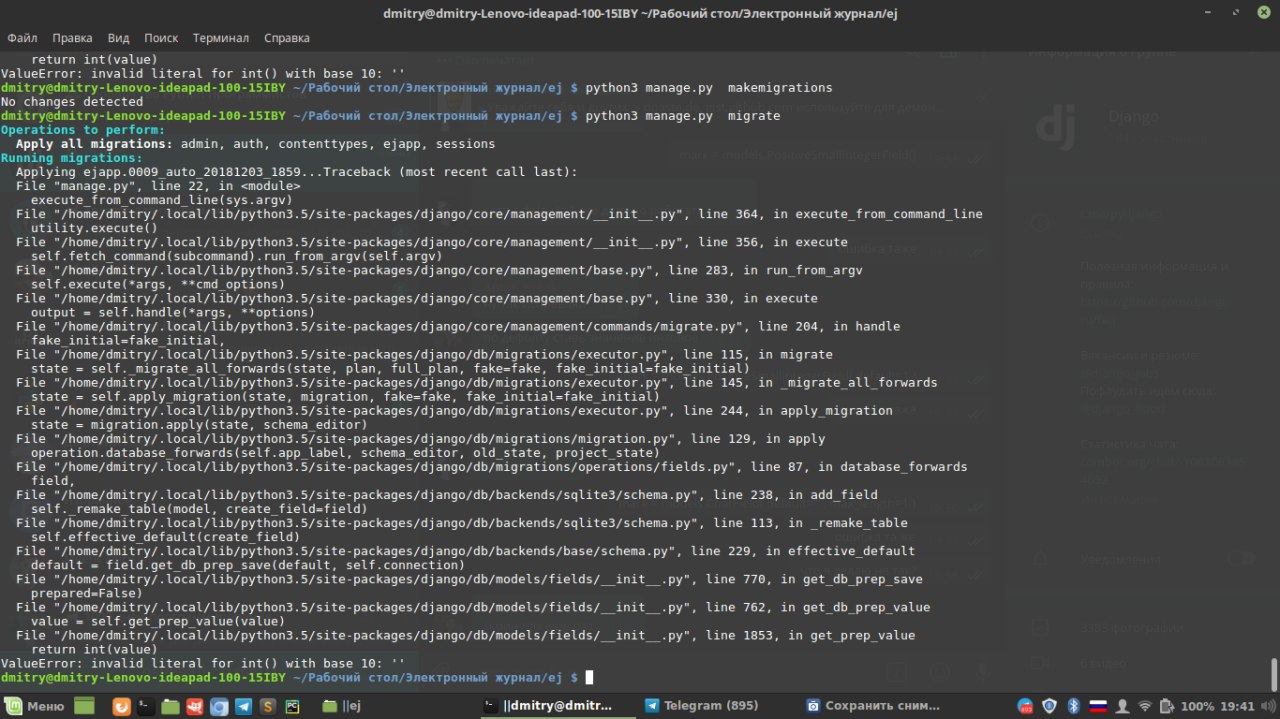The image size is (1280, 719).
Task: Click the cursor at the last terminal prompt
Action: tap(589, 677)
